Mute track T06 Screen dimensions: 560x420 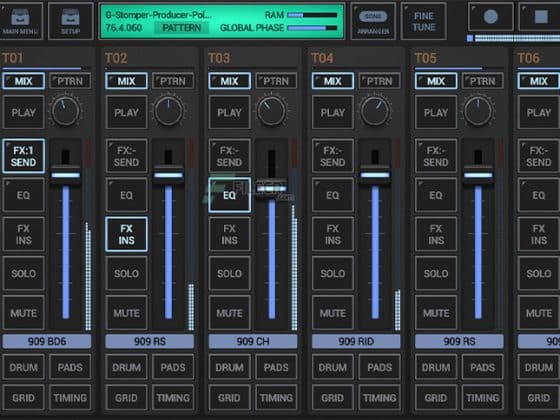(x=539, y=313)
